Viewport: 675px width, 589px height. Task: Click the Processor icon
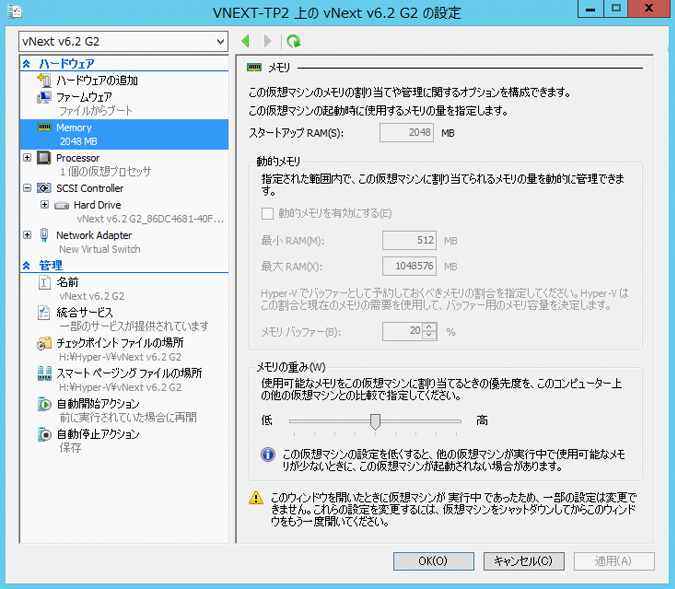[x=44, y=158]
